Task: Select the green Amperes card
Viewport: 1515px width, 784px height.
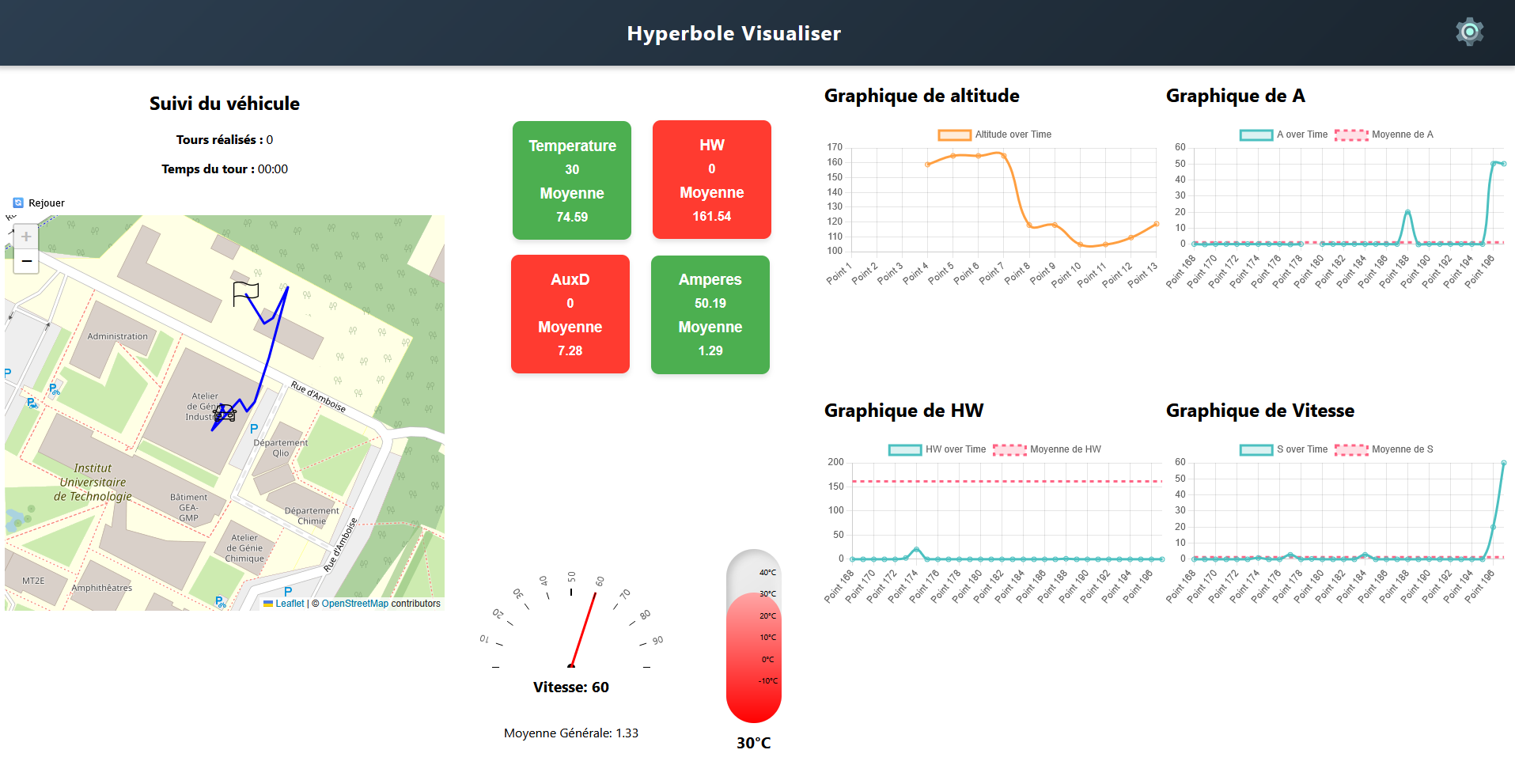Action: click(x=710, y=314)
